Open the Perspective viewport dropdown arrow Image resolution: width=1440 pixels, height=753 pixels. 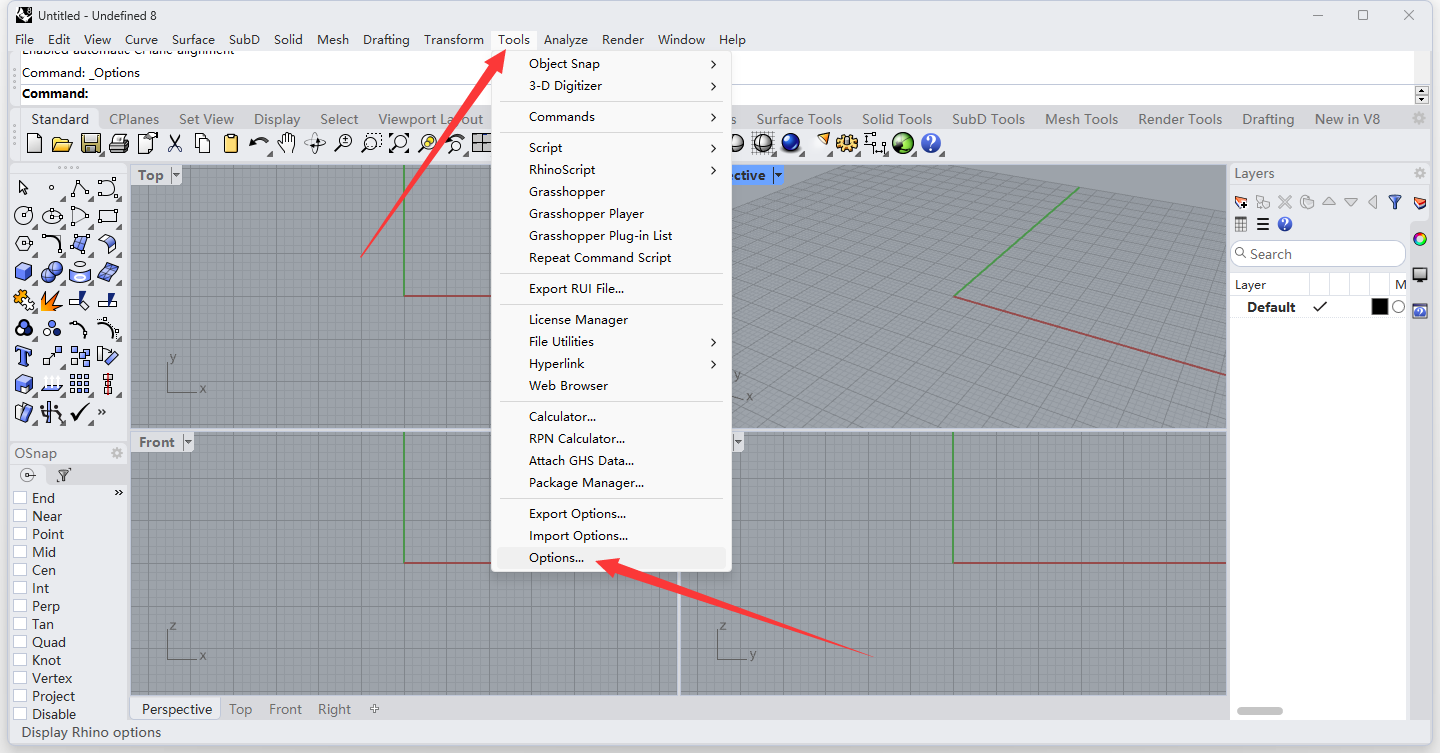(777, 175)
